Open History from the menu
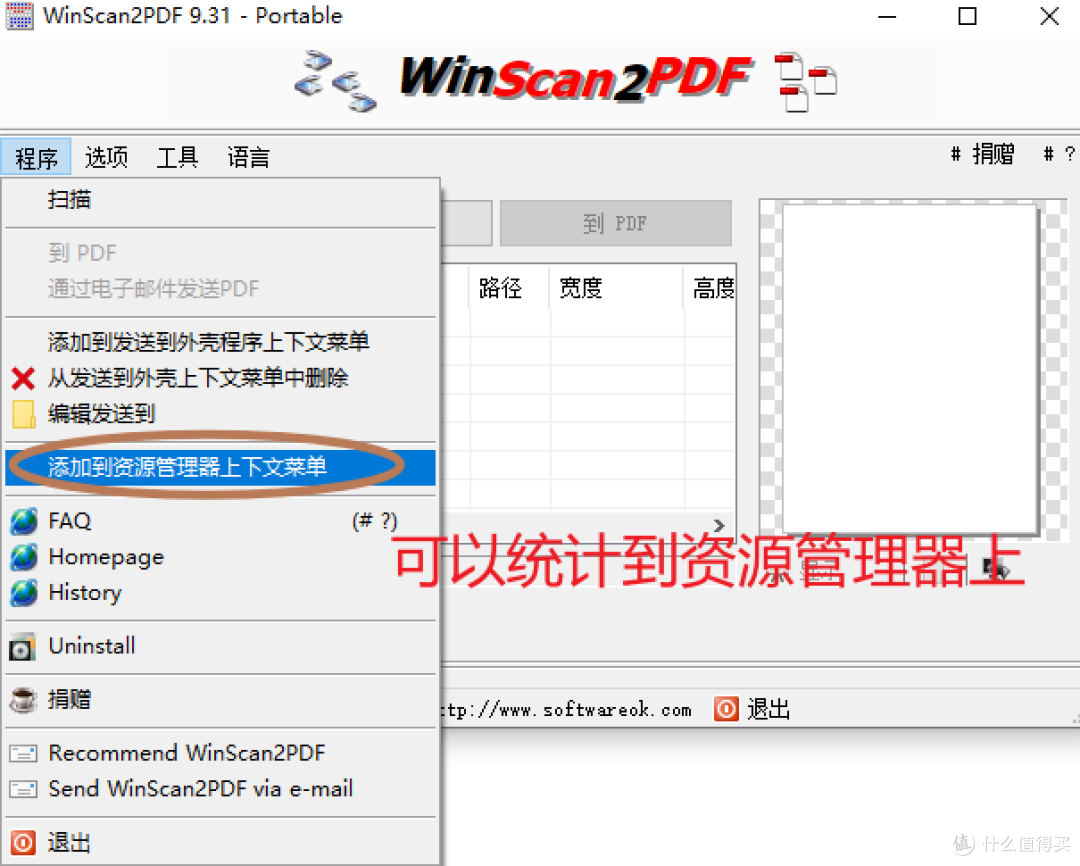Image resolution: width=1080 pixels, height=866 pixels. (220, 592)
